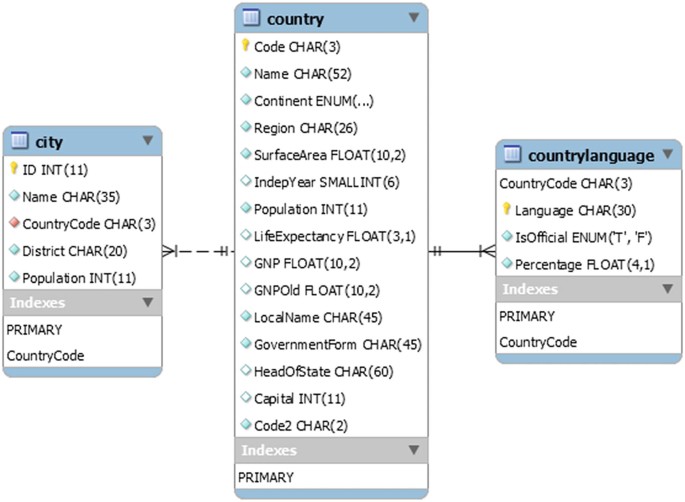Toggle the Indexes section arrow in country table
The image size is (685, 502).
tap(414, 450)
